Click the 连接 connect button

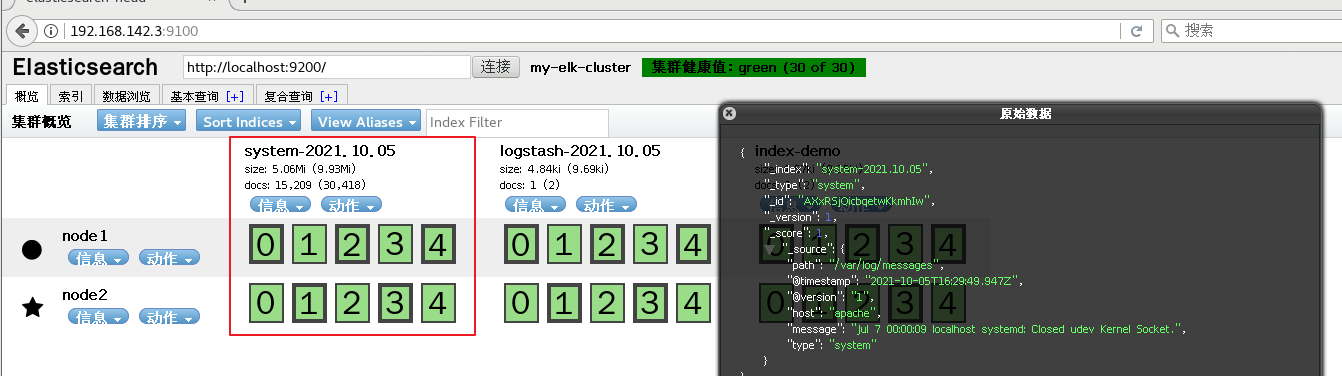coord(496,67)
